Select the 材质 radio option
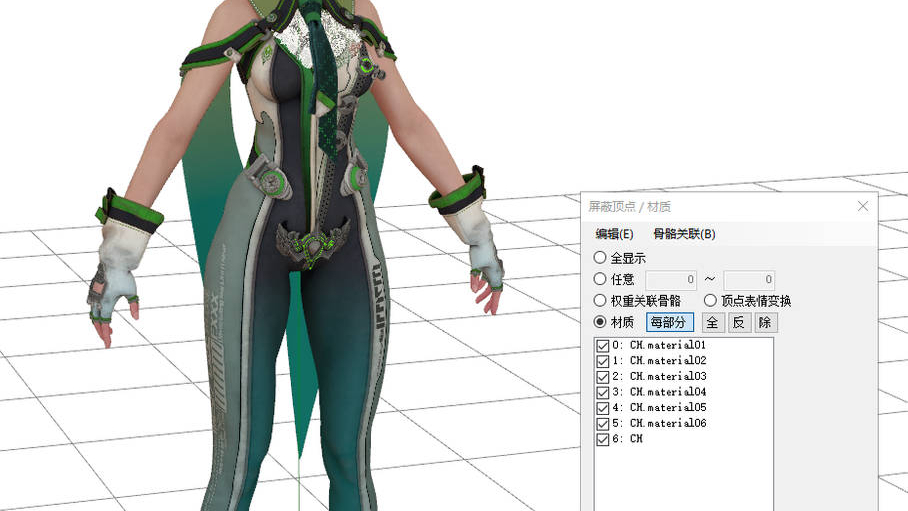Screen dimensions: 908x511 point(601,322)
